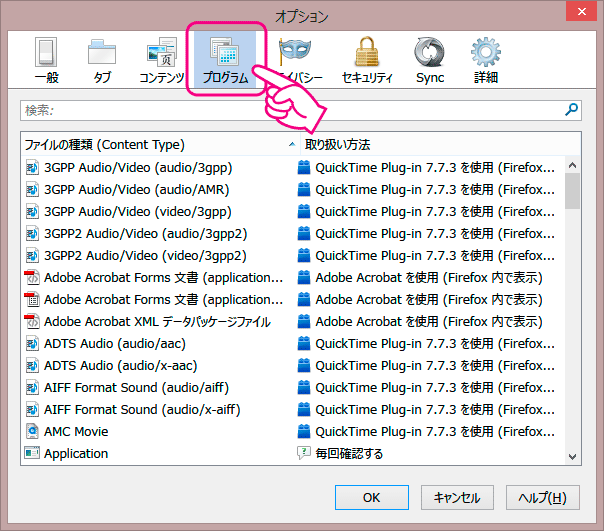604x531 pixels.
Task: Select the Application content type row
Action: pyautogui.click(x=293, y=453)
